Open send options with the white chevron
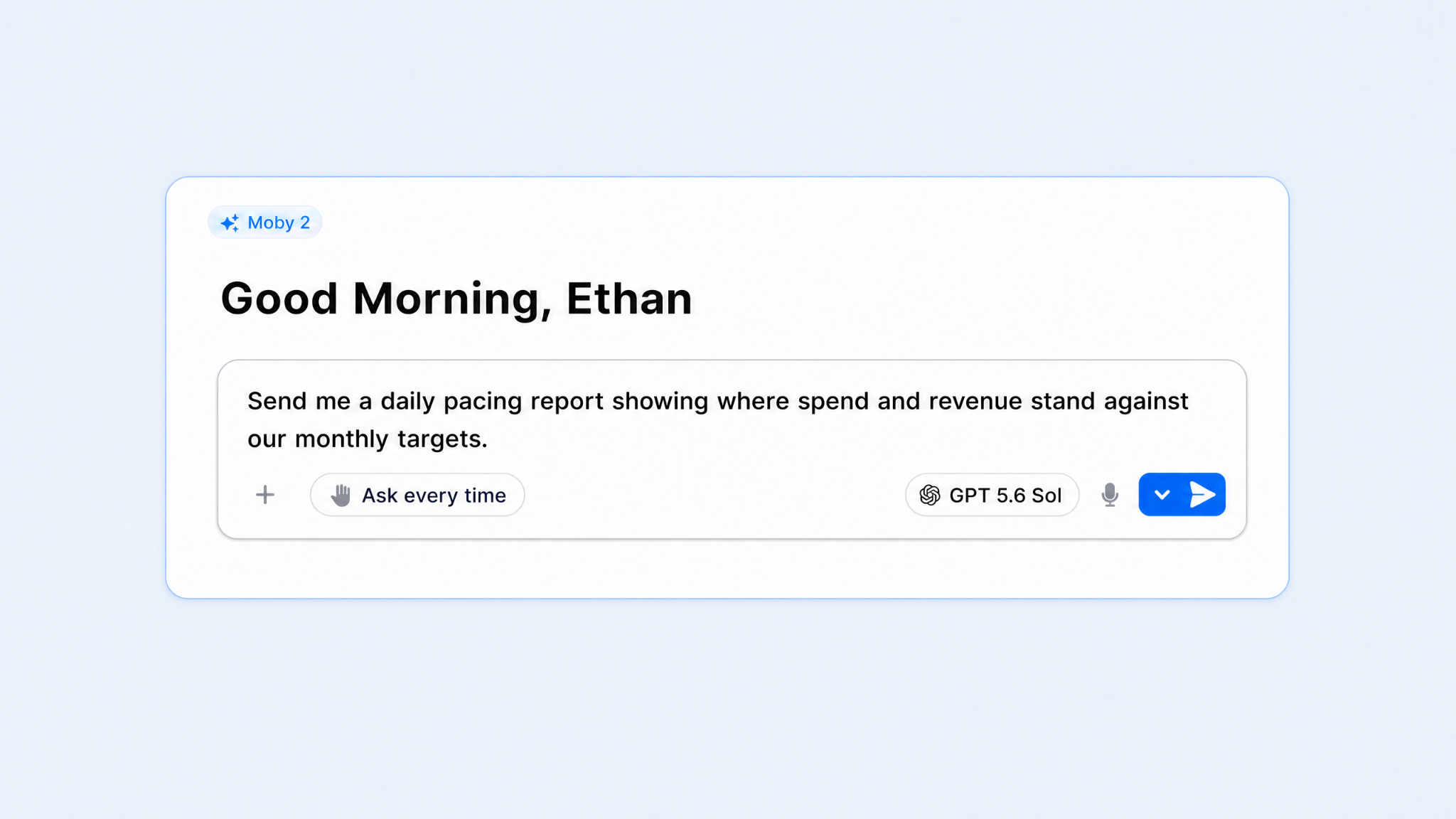 pyautogui.click(x=1162, y=495)
